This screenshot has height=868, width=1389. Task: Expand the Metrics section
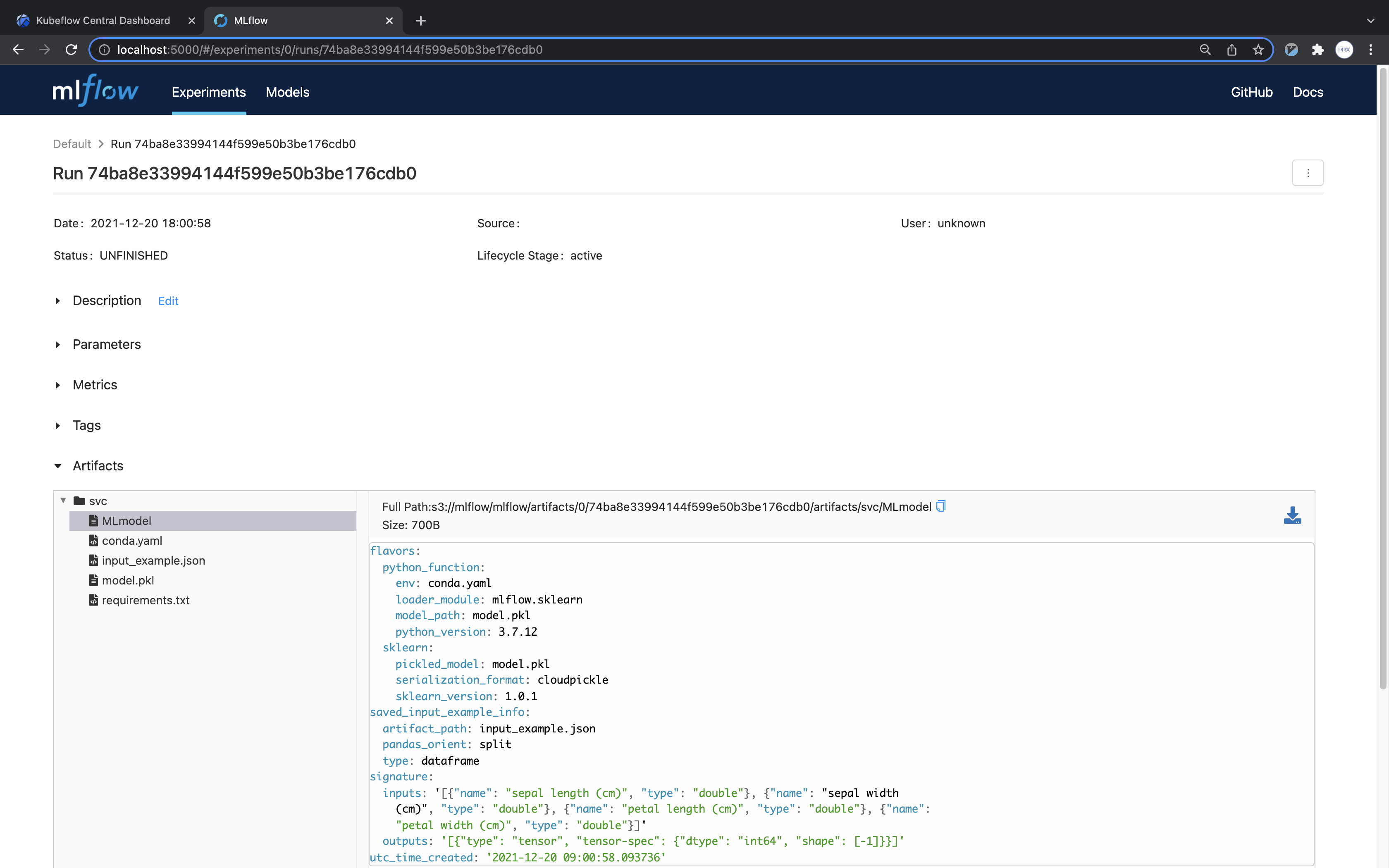(57, 385)
